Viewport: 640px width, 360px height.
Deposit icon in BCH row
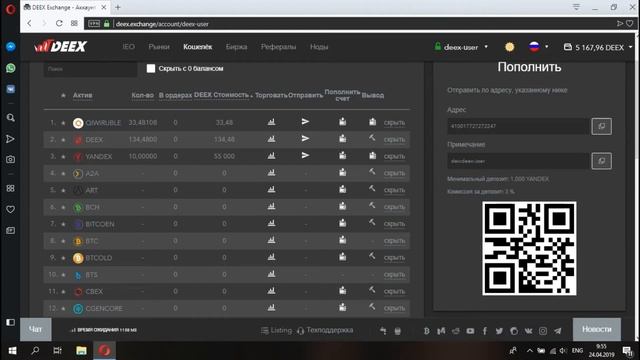tap(342, 206)
